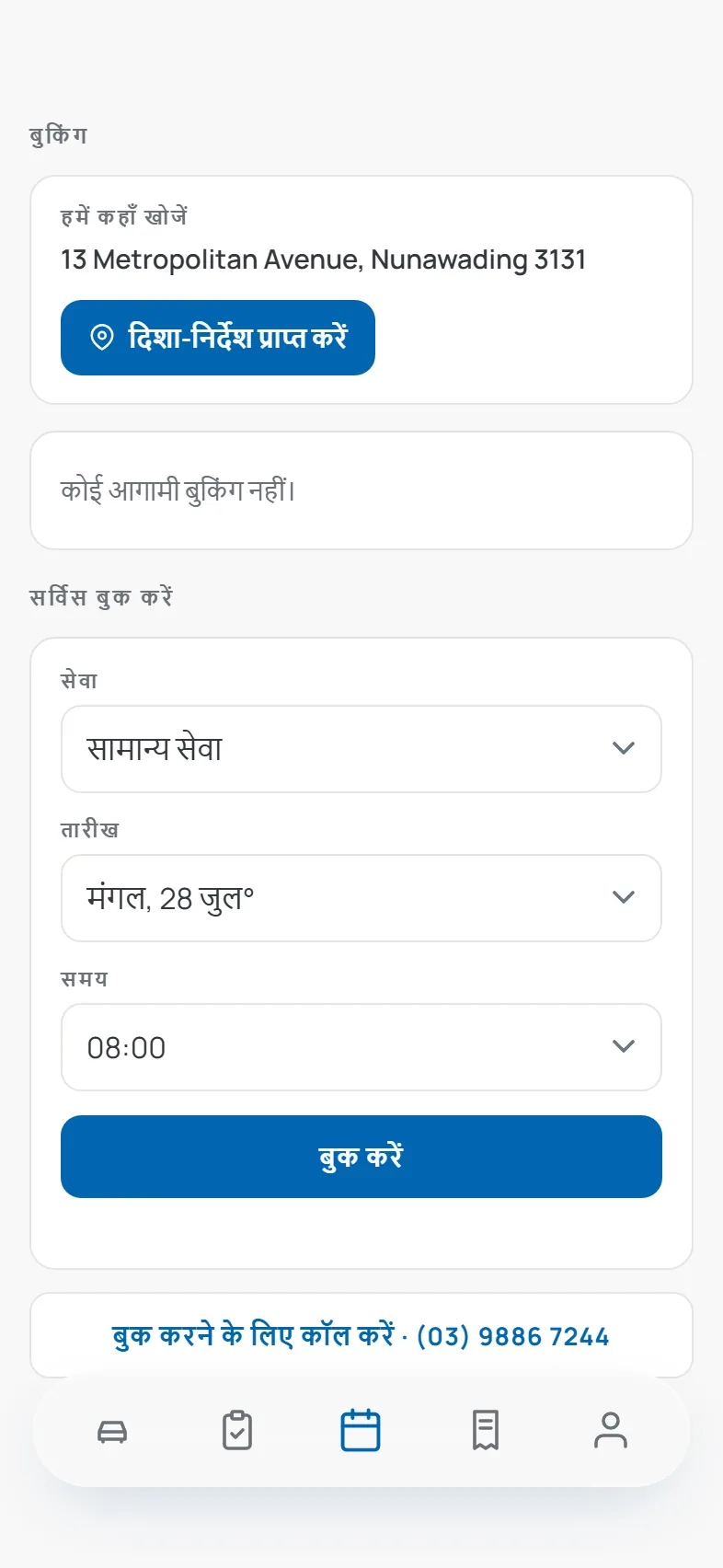Open the receipt invoices tab icon
Screen dimensions: 723x1568
coord(486,1431)
